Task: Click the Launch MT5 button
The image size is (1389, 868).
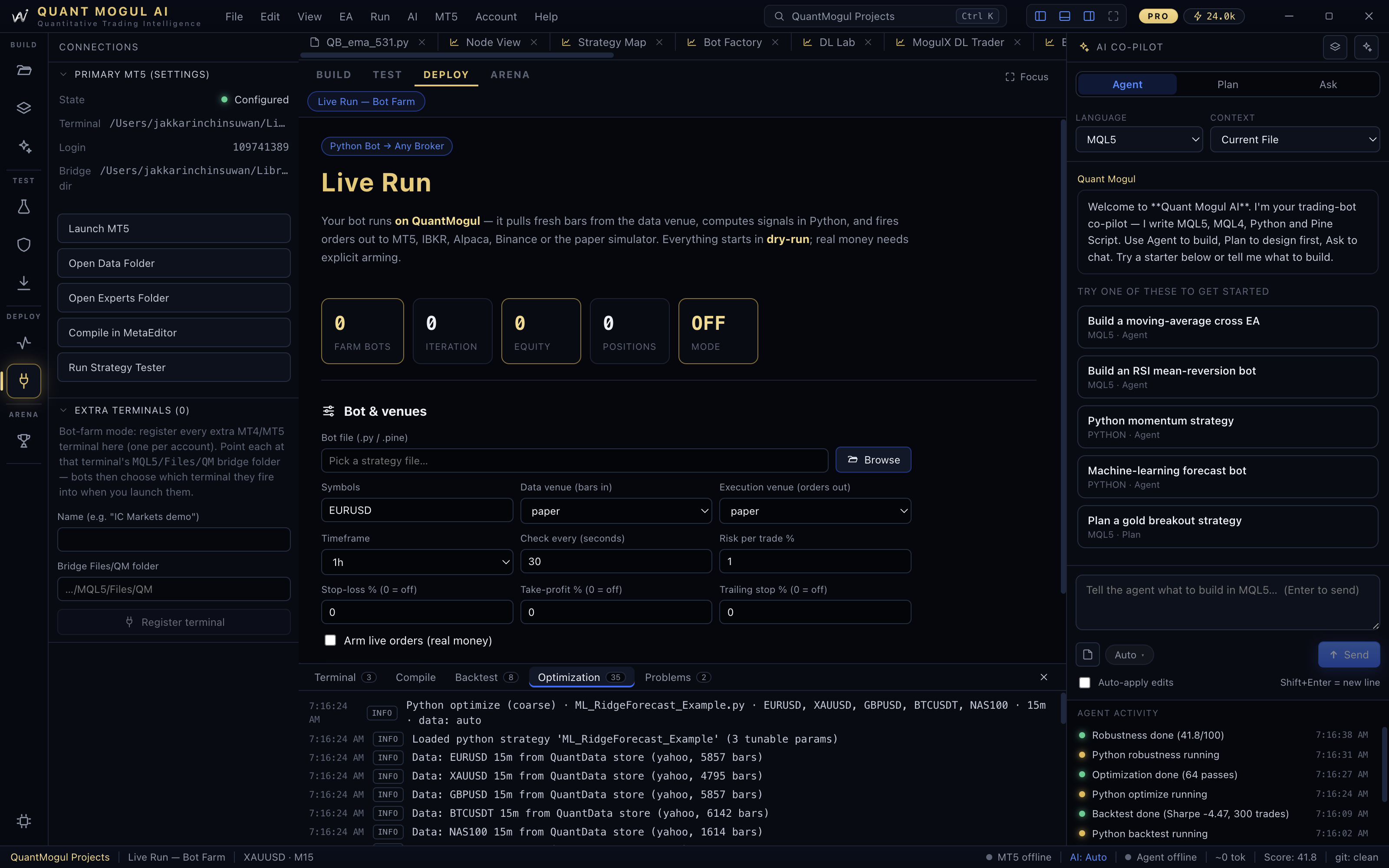Action: 174,228
